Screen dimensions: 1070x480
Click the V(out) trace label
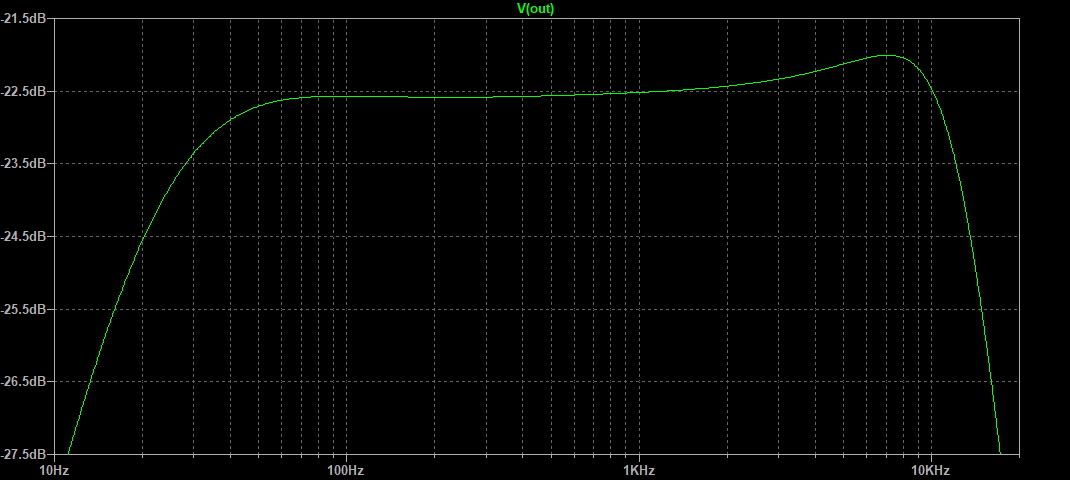pyautogui.click(x=536, y=8)
